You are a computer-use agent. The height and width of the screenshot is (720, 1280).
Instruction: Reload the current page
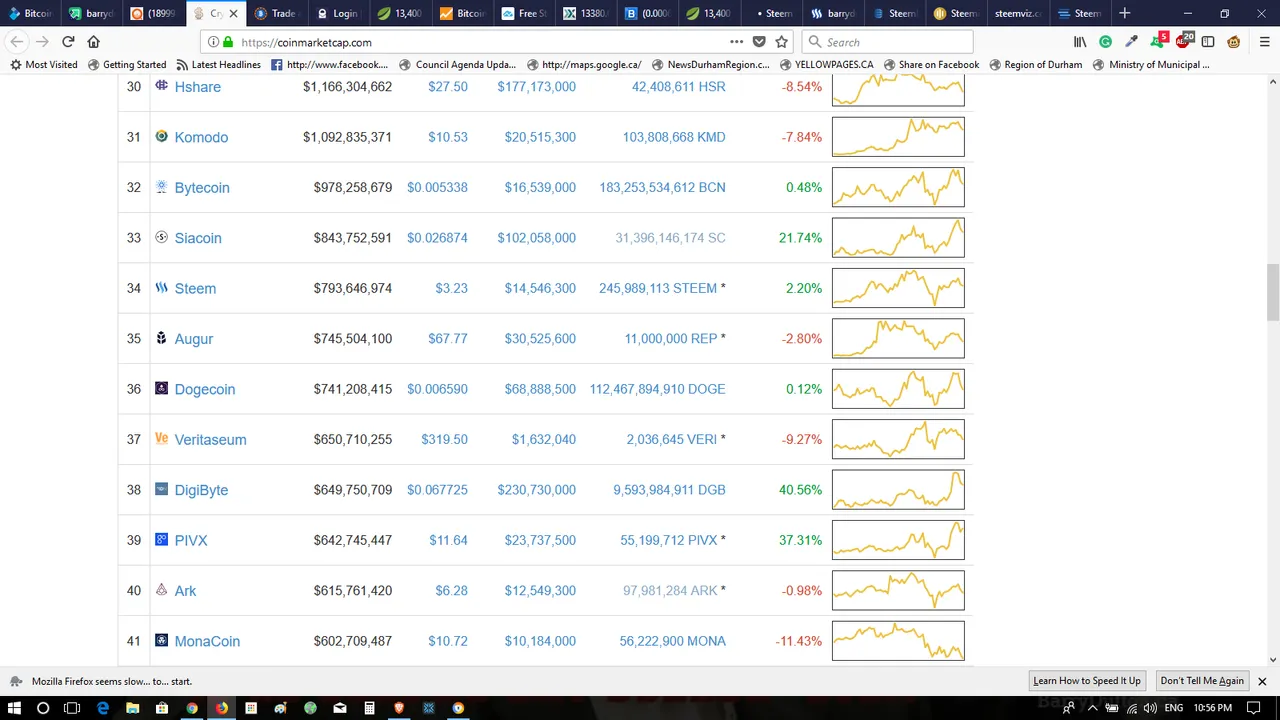click(x=68, y=42)
